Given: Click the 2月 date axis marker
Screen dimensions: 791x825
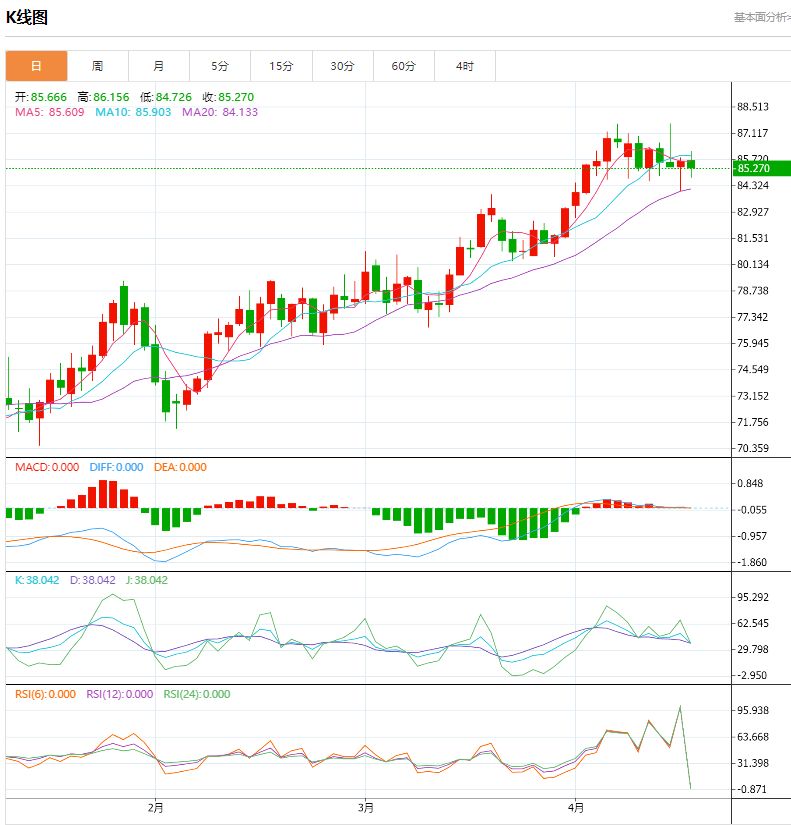Looking at the screenshot, I should [155, 808].
